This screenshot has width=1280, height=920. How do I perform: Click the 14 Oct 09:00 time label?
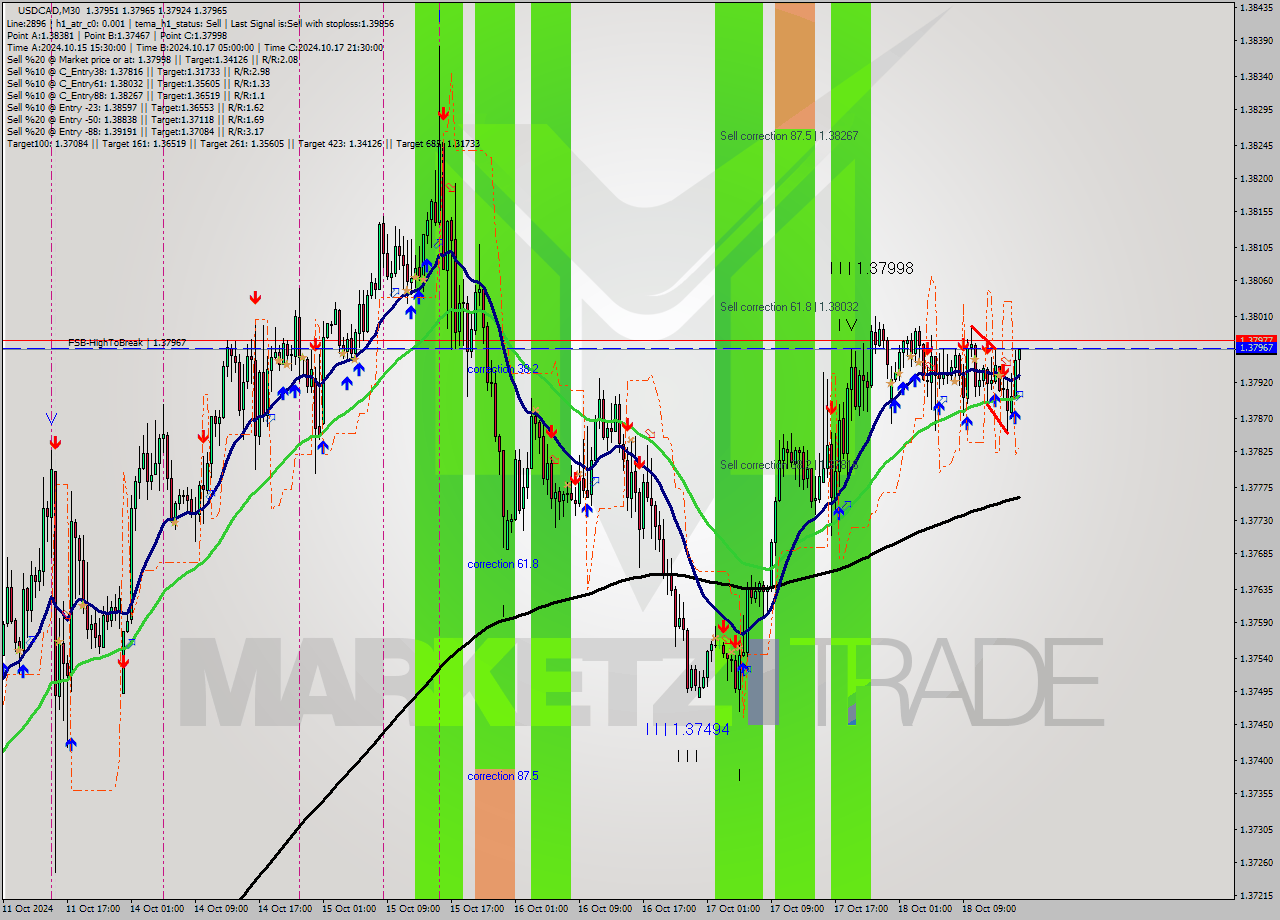(x=222, y=909)
